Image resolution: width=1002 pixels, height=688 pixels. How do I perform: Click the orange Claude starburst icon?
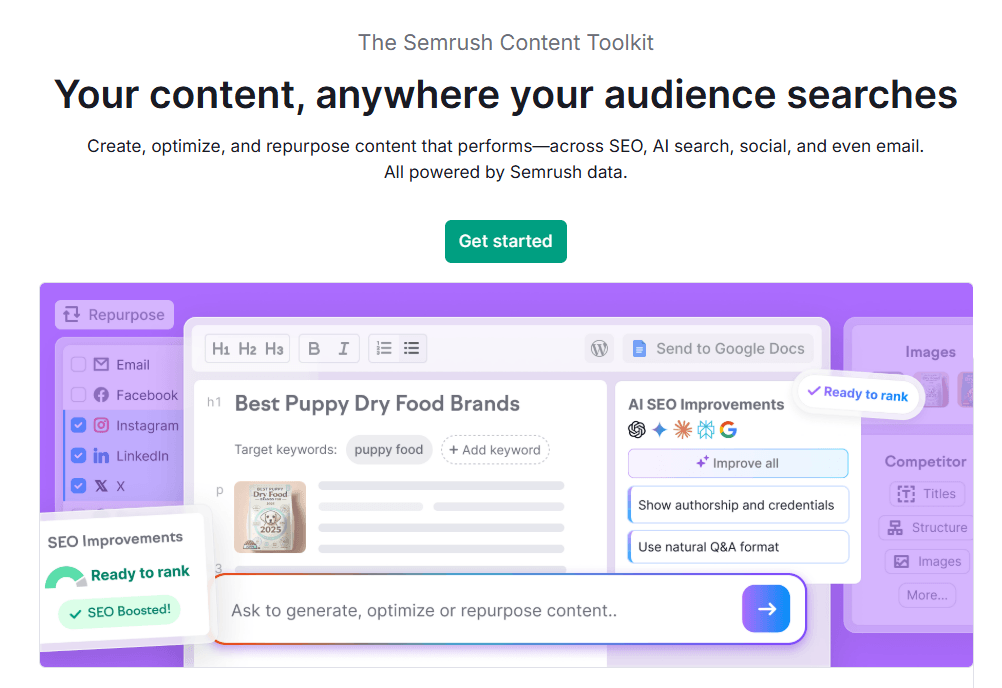[682, 430]
